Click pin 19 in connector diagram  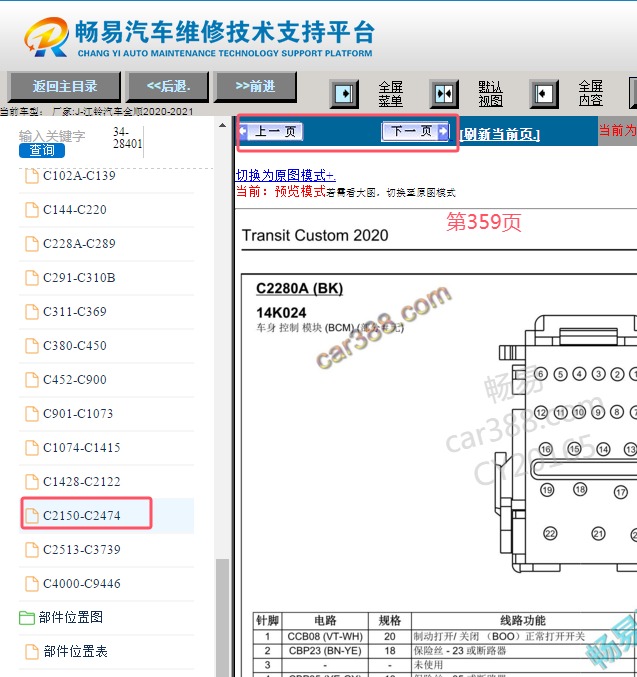[x=547, y=490]
